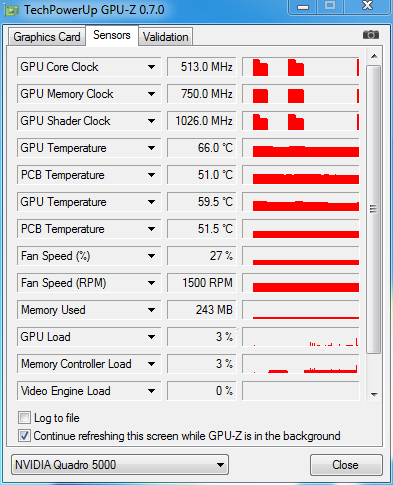
Task: Click the Close button
Action: tap(346, 465)
